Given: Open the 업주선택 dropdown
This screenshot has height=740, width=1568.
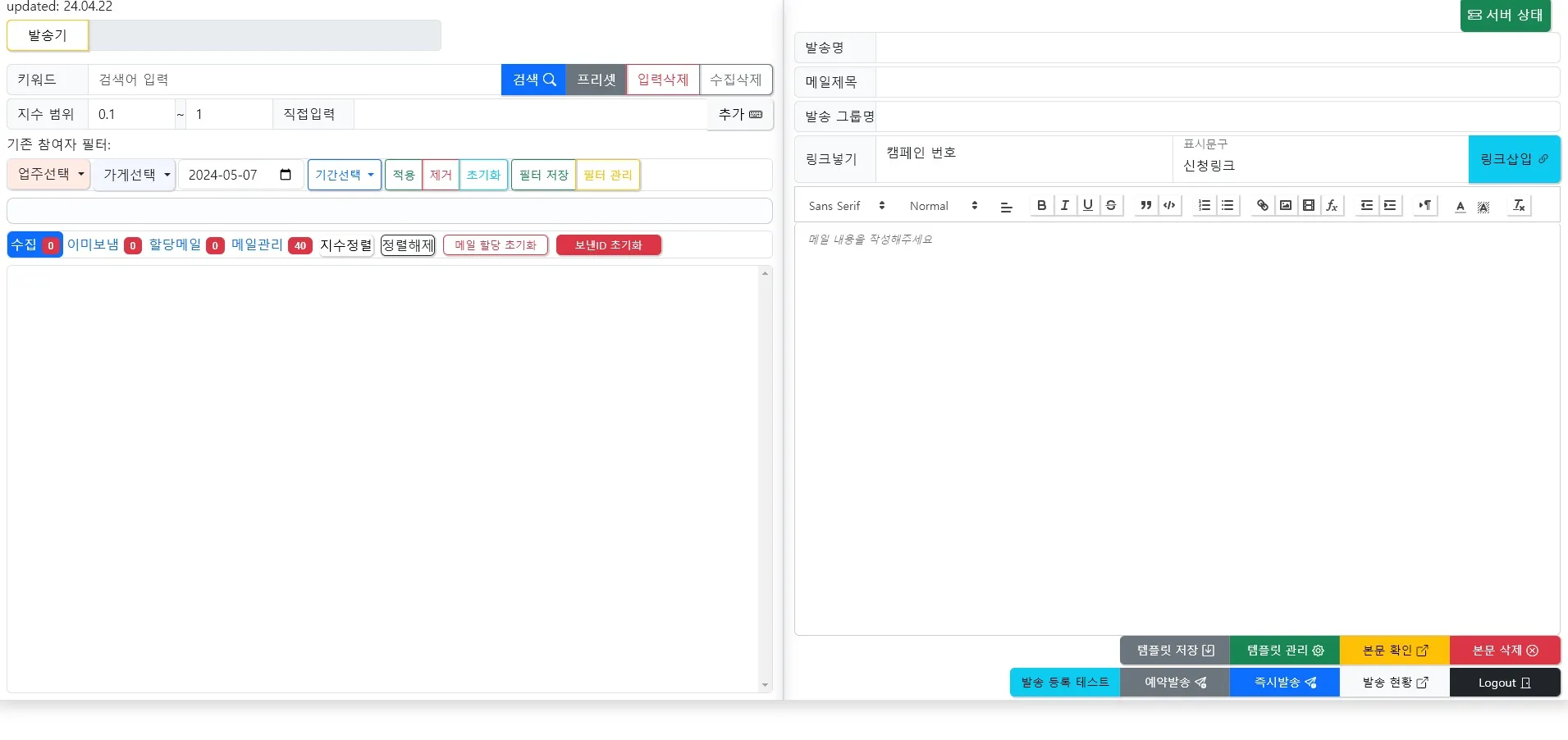Looking at the screenshot, I should click(48, 174).
